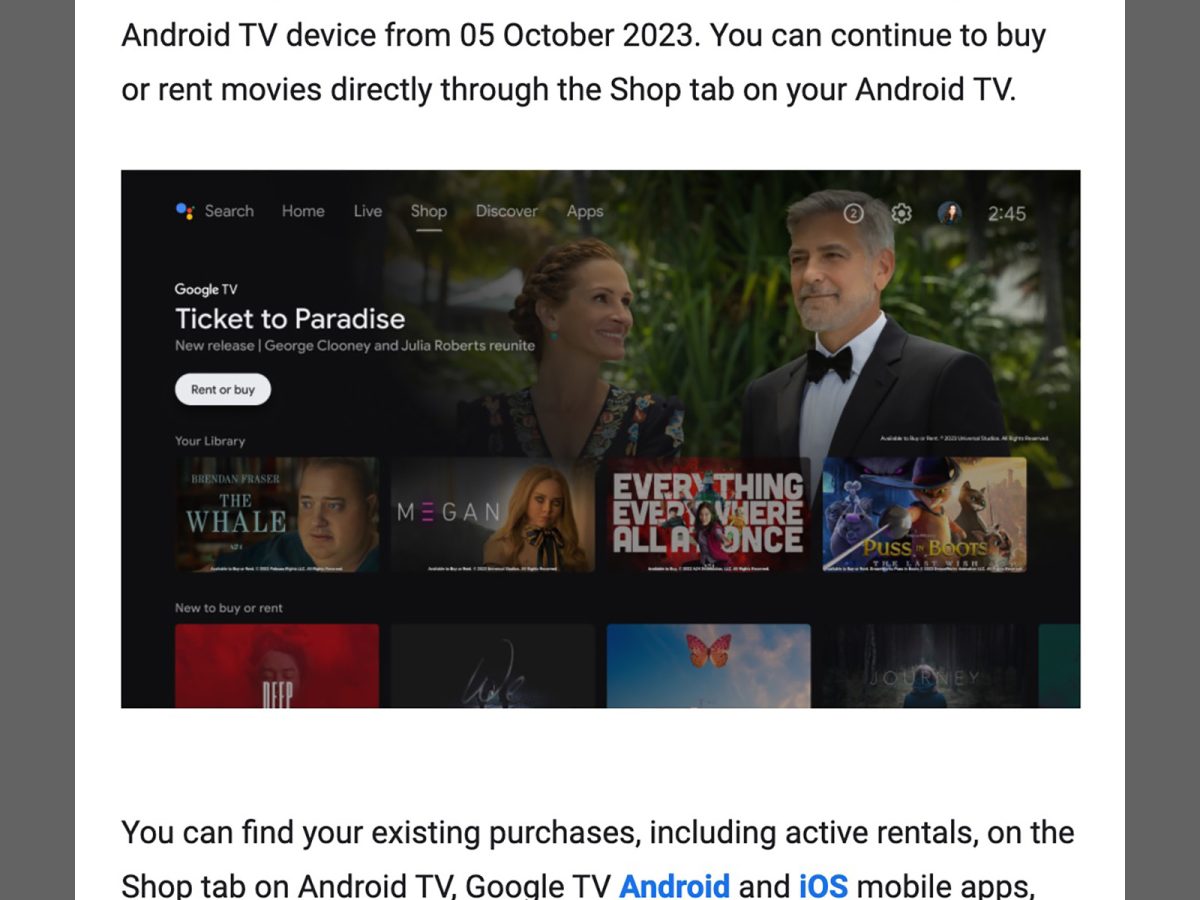Screen dimensions: 1200x900
Task: Click the Journey movie thumbnail
Action: point(925,666)
